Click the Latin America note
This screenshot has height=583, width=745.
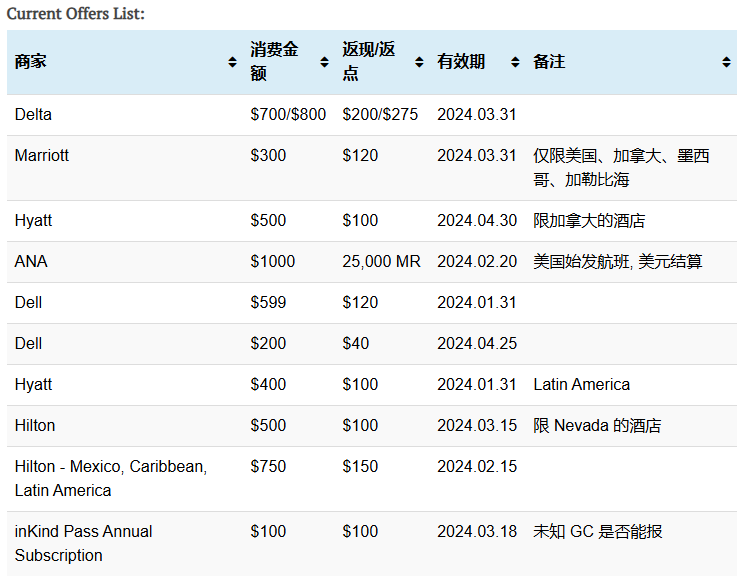(582, 384)
